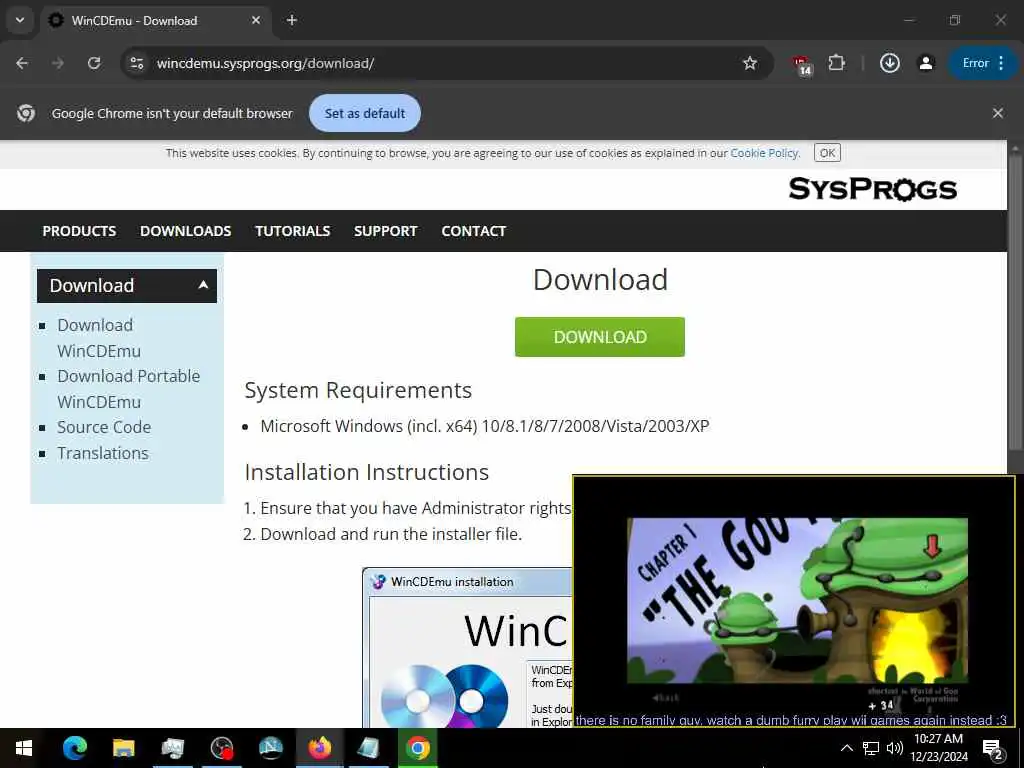This screenshot has height=768, width=1024.
Task: Click the WinCDEmu installation screenshot
Action: click(467, 648)
